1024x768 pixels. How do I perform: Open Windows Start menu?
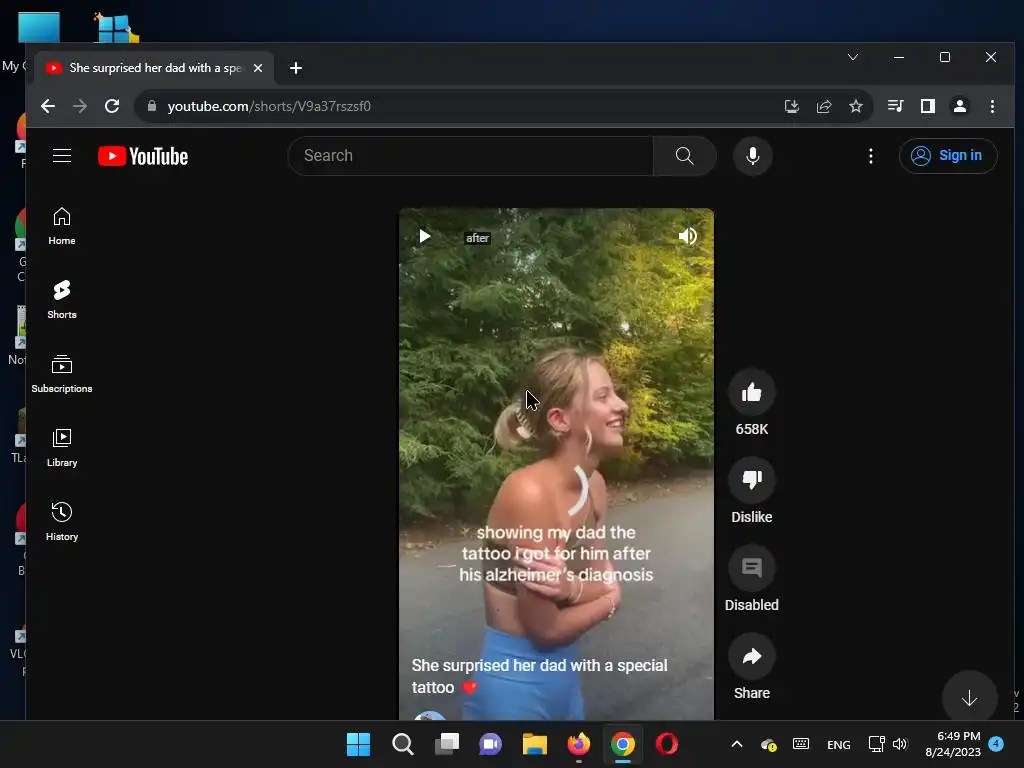click(358, 744)
